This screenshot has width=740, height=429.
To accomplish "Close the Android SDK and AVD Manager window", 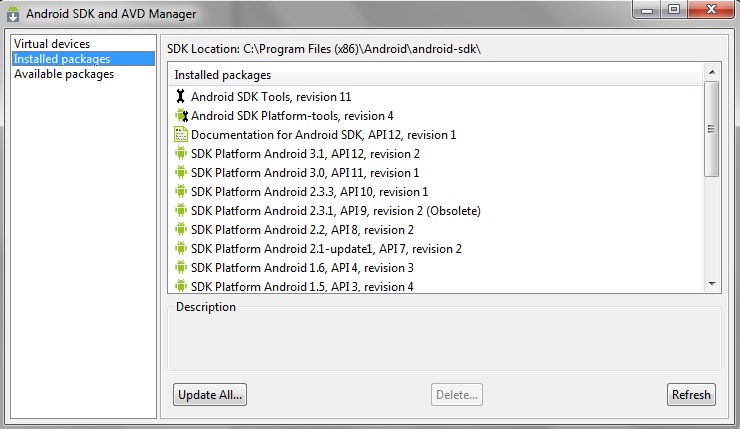I will pos(711,10).
